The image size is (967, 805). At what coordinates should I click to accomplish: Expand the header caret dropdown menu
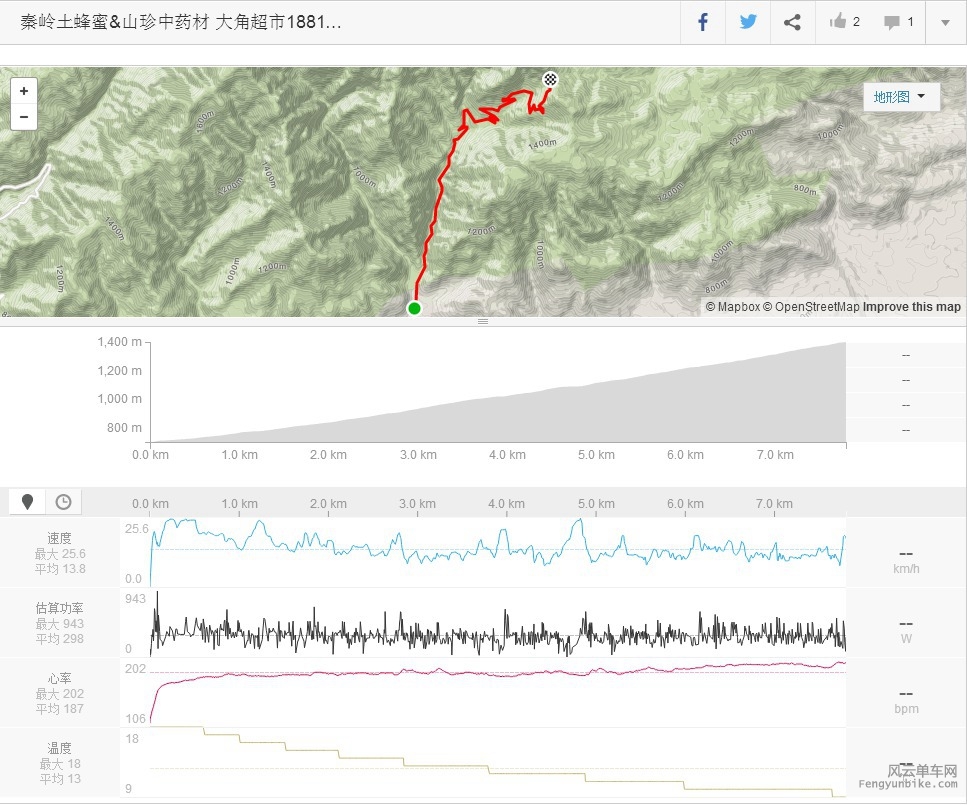click(x=945, y=22)
